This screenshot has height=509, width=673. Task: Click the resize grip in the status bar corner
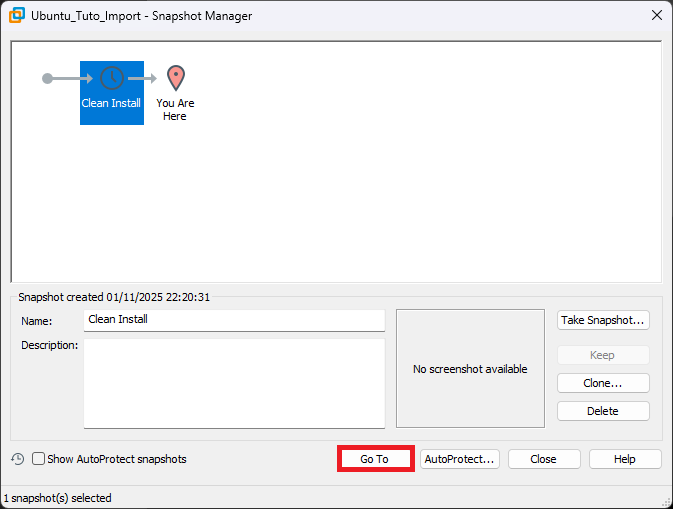click(x=665, y=501)
